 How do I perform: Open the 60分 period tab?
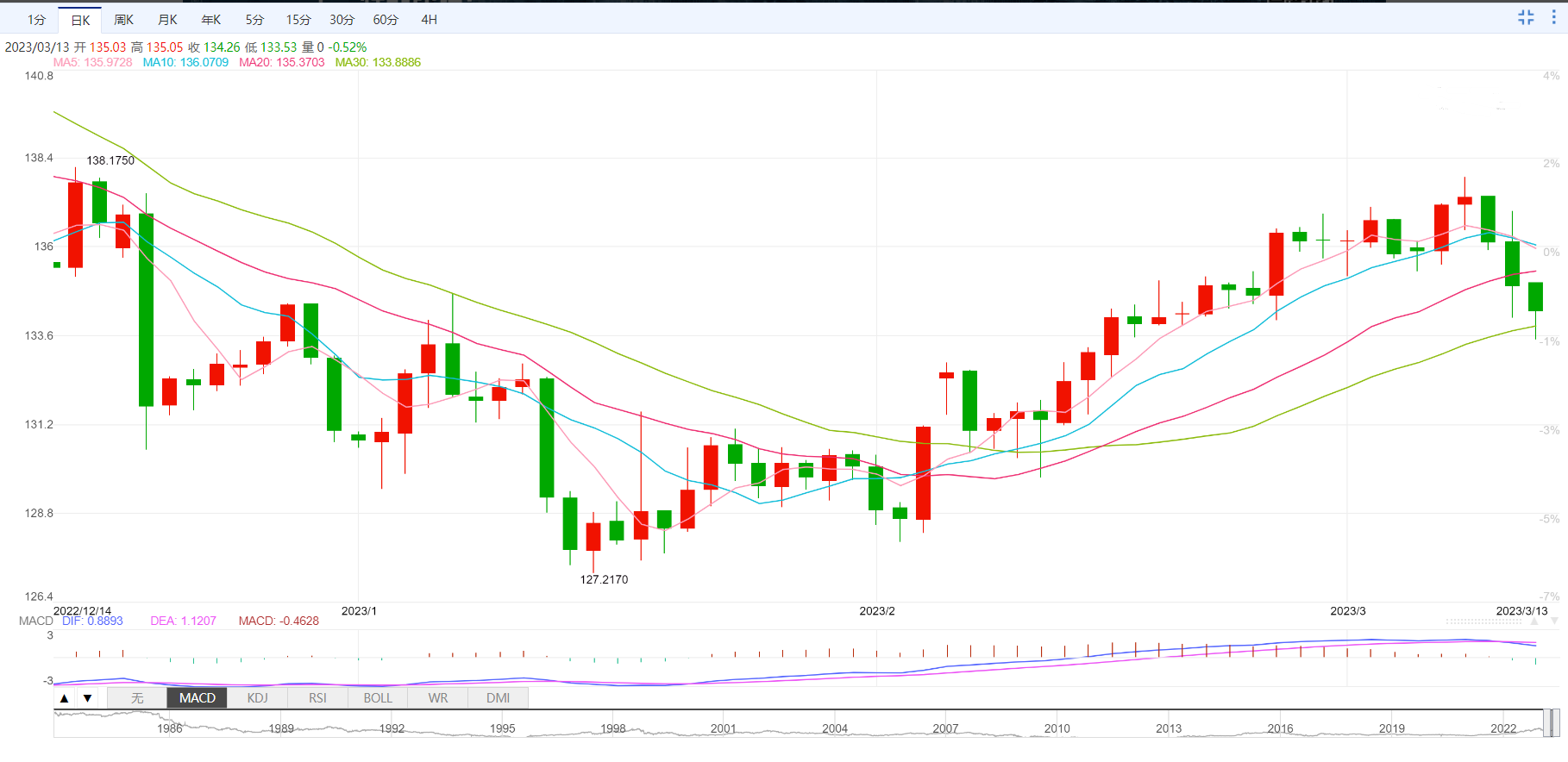386,20
